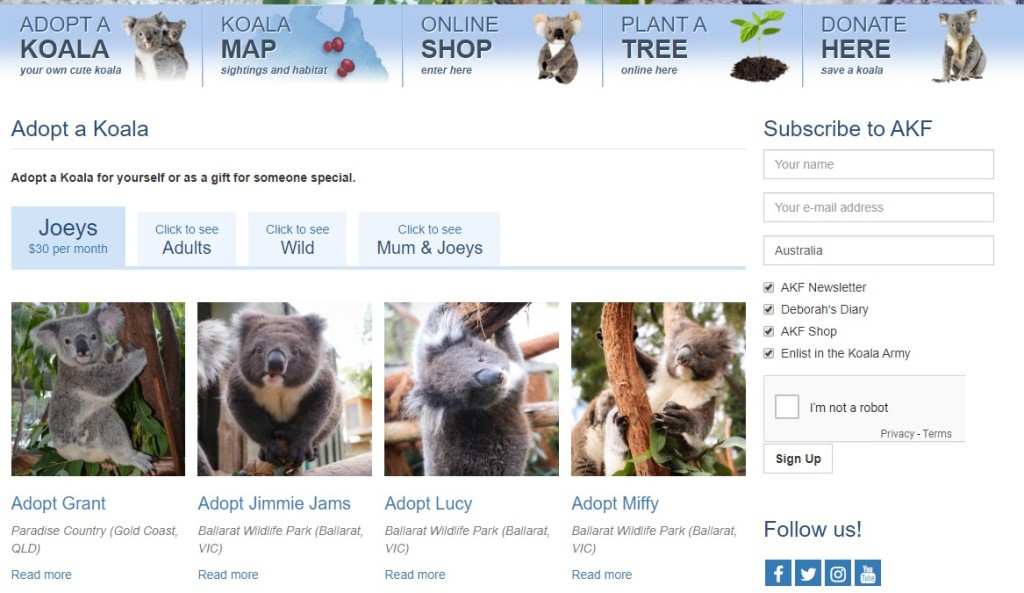1024x593 pixels.
Task: Open the Instagram social icon
Action: point(838,573)
